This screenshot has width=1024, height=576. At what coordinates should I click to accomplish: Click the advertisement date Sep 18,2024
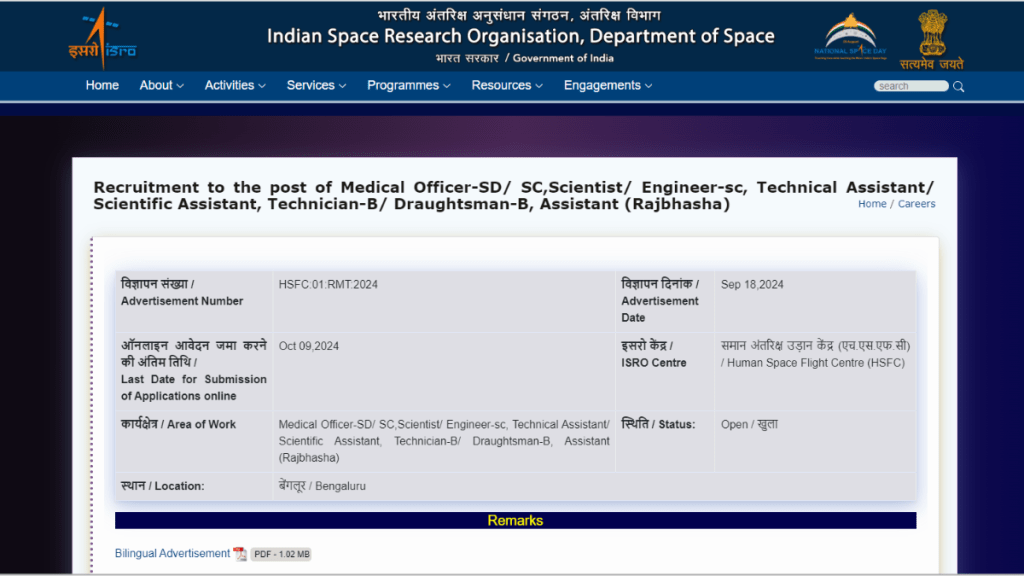coord(752,285)
